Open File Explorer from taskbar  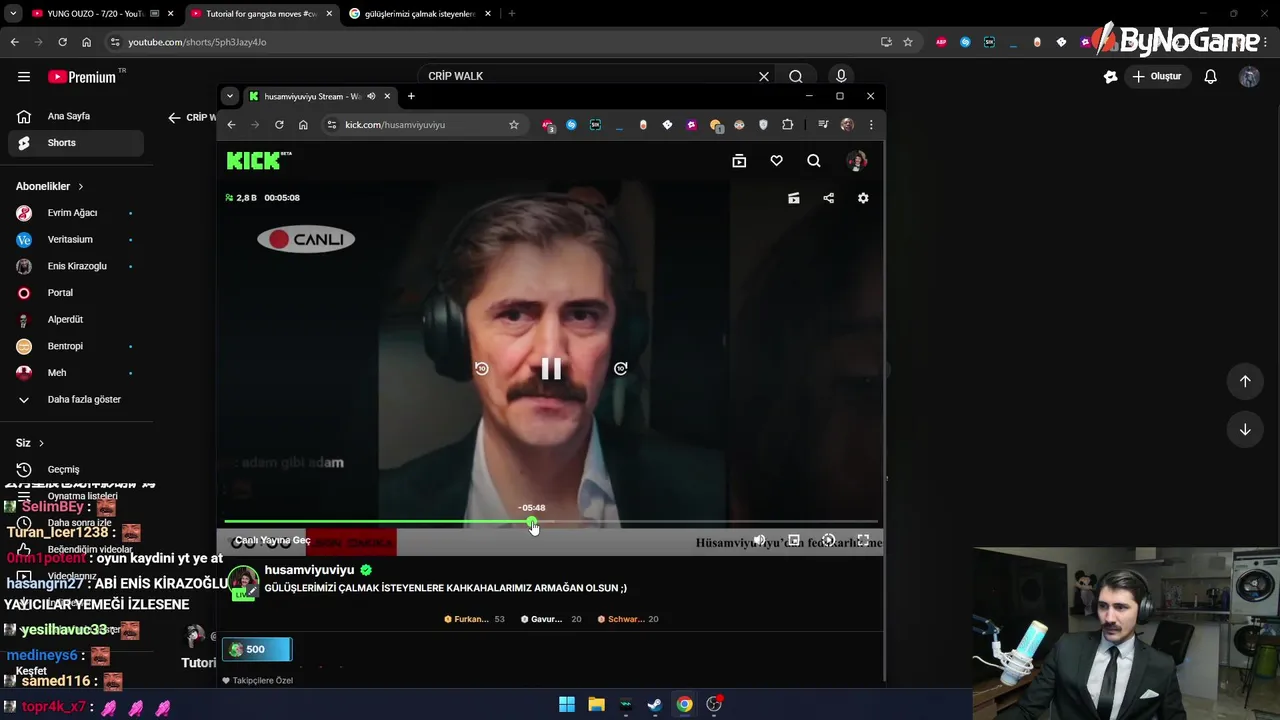tap(596, 705)
